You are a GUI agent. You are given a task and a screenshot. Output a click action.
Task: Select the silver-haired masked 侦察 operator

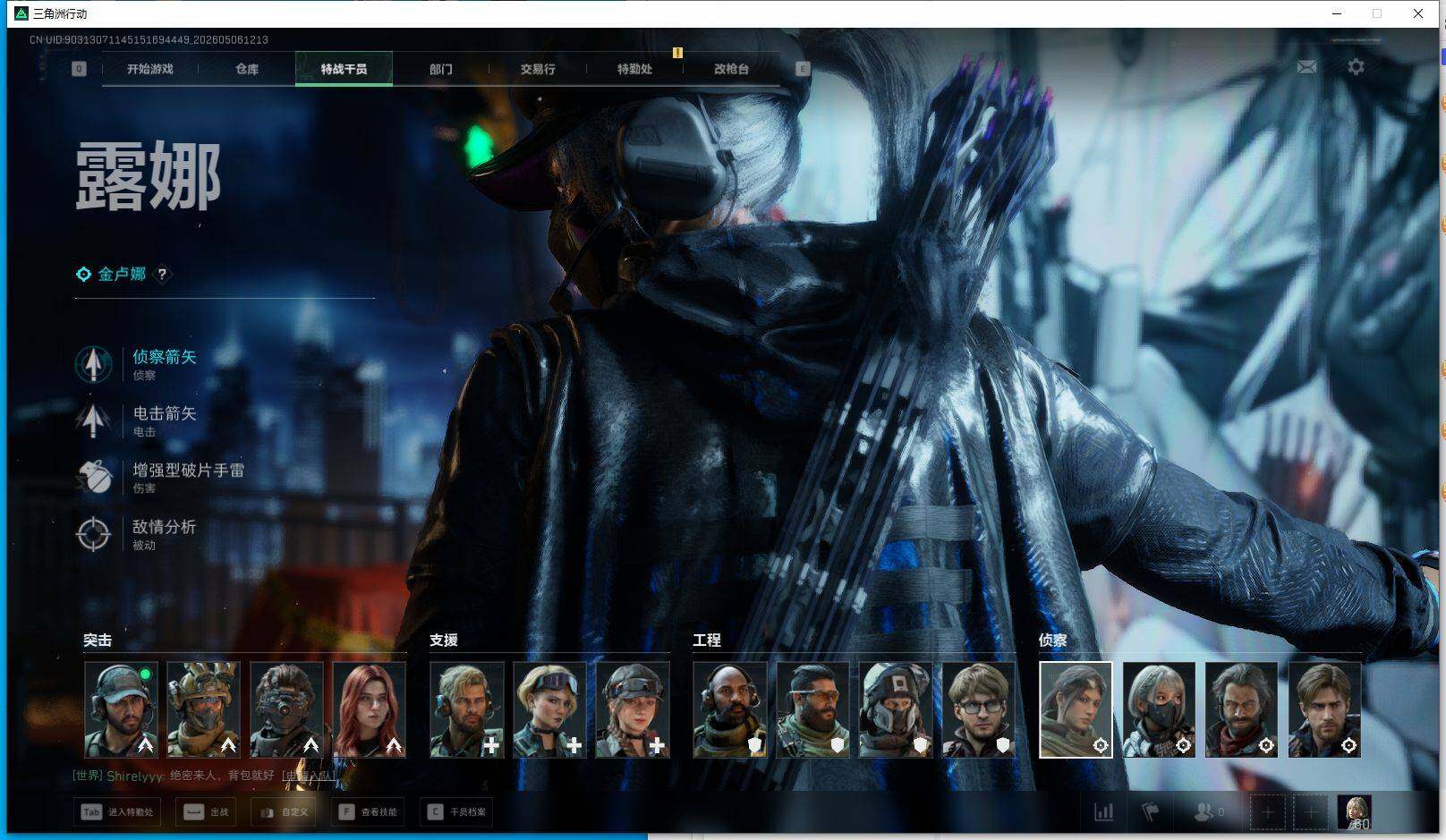pyautogui.click(x=1159, y=709)
